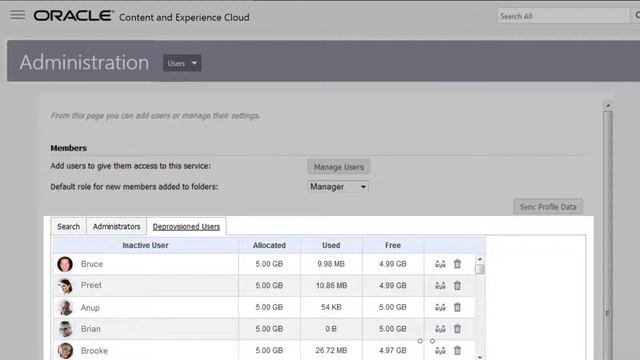
Task: Click Preet's profile avatar
Action: click(x=65, y=286)
